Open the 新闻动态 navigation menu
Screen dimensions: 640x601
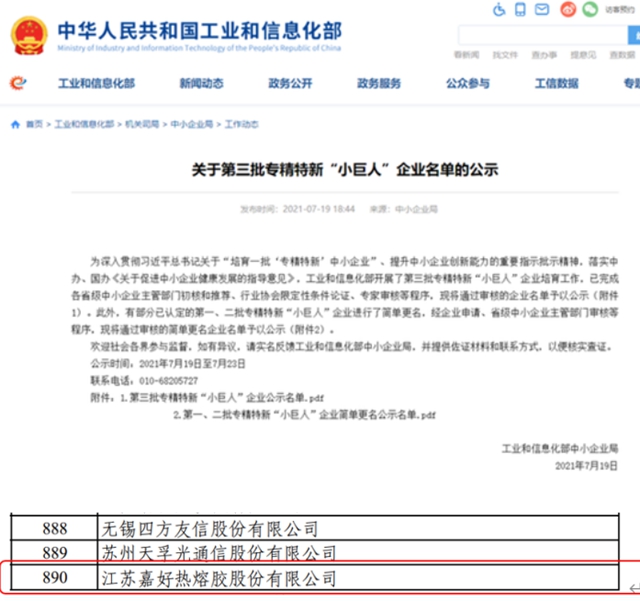click(202, 83)
